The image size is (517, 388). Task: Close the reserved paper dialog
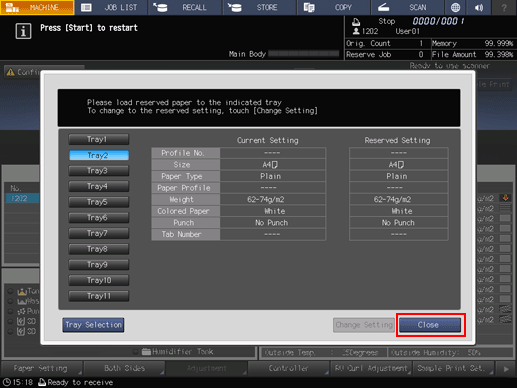click(430, 325)
